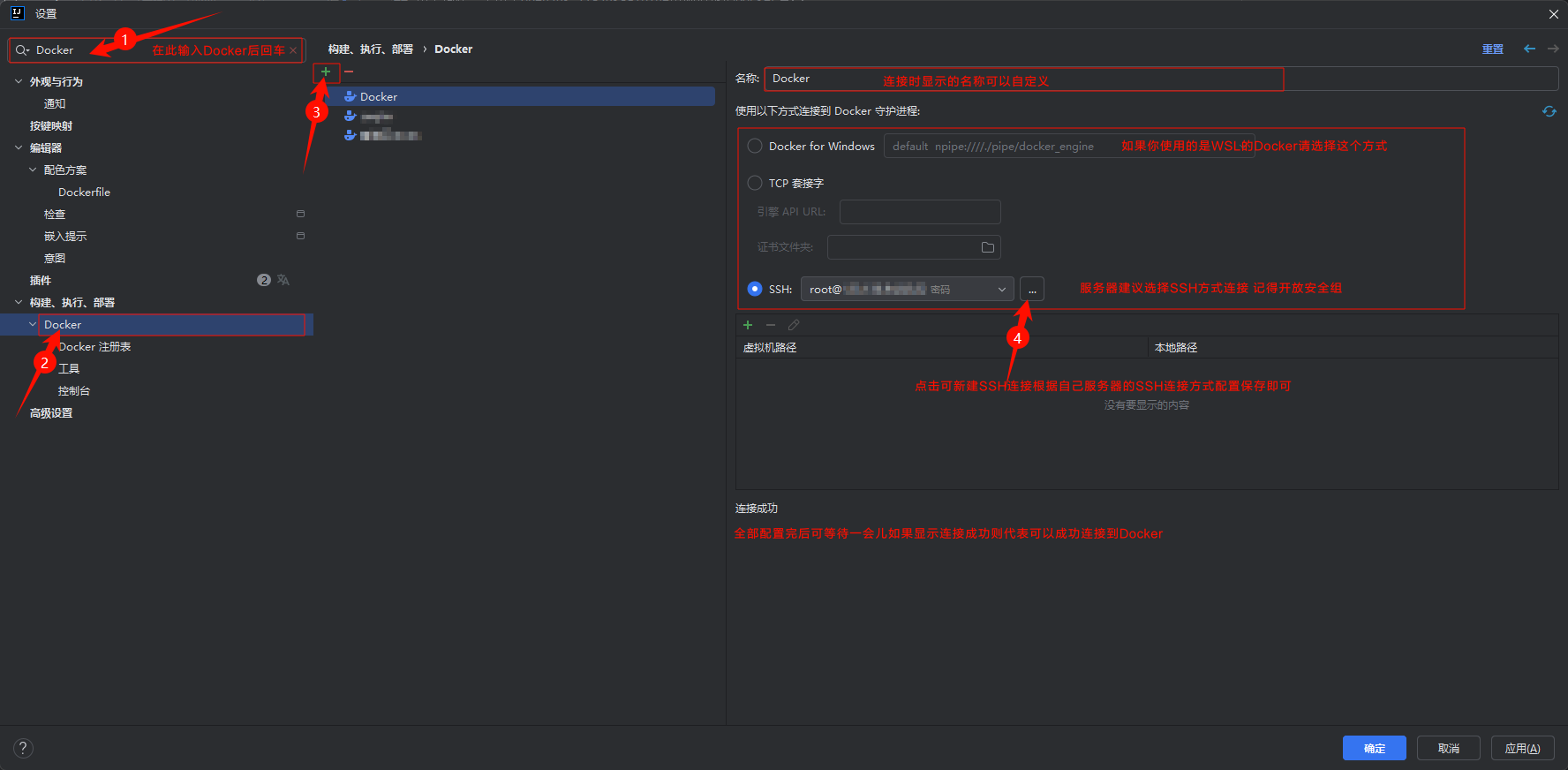Click the folder browse icon in certificates folder field

(988, 247)
